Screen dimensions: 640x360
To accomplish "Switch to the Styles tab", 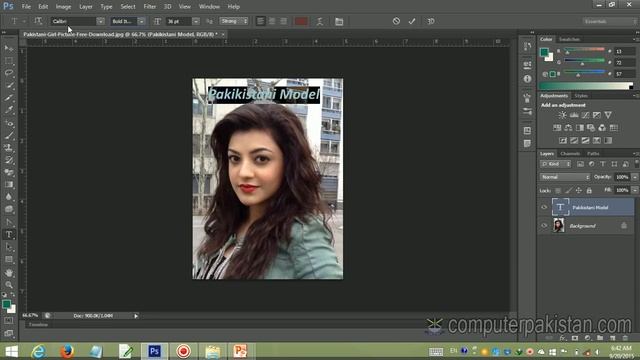I will (581, 96).
